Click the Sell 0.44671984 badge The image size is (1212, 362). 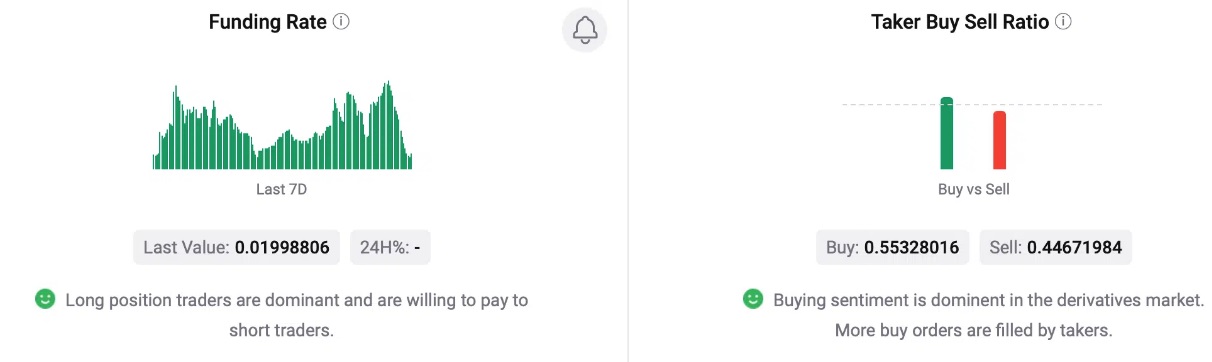click(x=1055, y=247)
